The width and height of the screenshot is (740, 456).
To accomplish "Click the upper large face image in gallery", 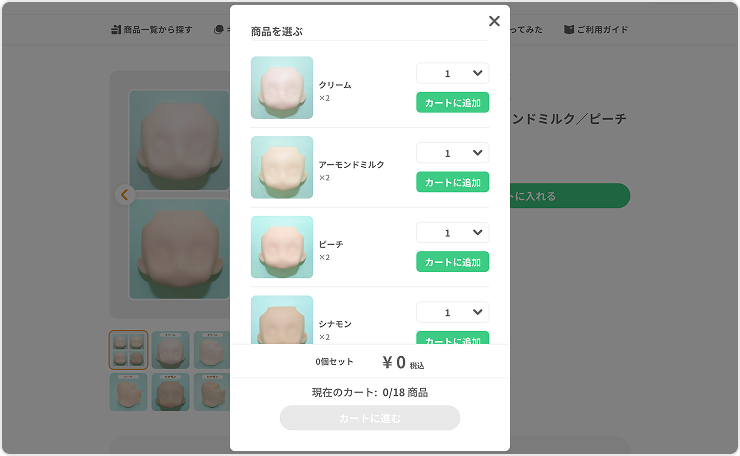I will 179,140.
